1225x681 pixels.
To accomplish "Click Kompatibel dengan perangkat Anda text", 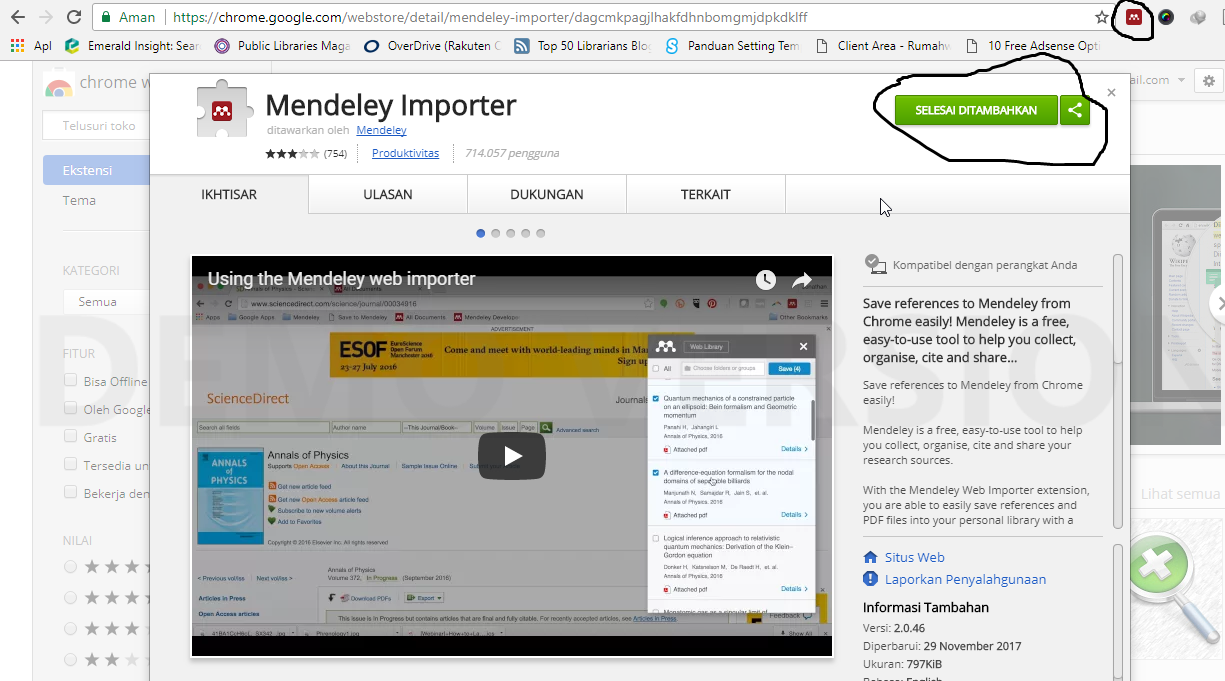I will pyautogui.click(x=985, y=265).
